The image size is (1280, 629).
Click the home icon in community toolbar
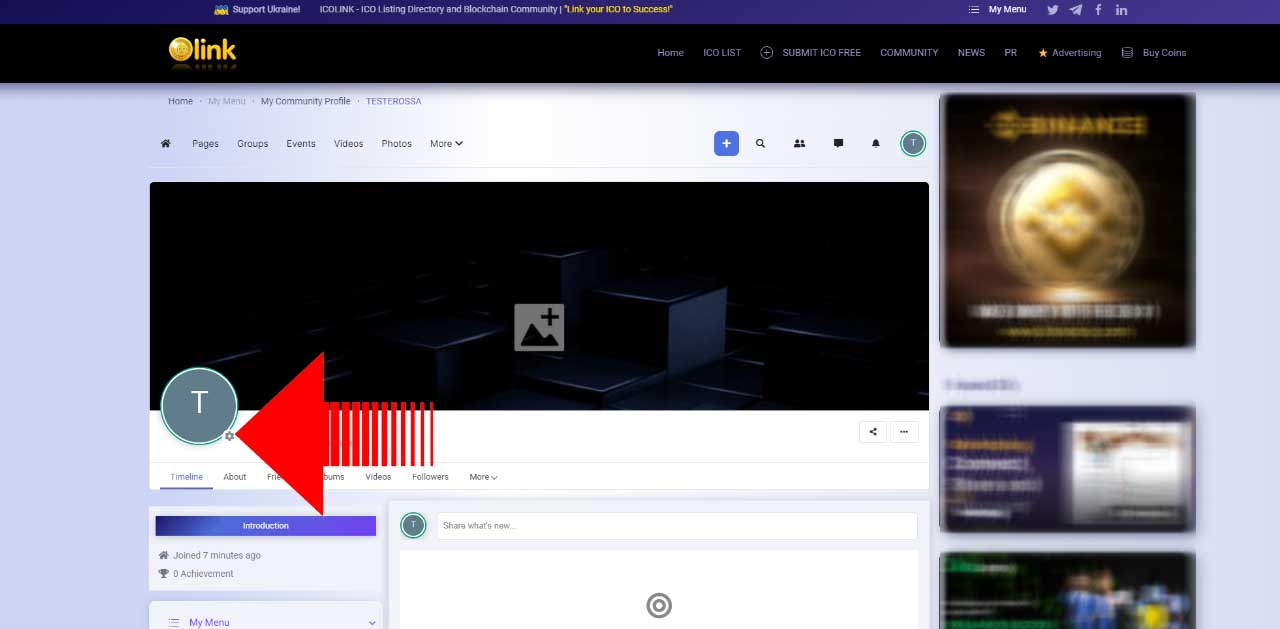(165, 143)
